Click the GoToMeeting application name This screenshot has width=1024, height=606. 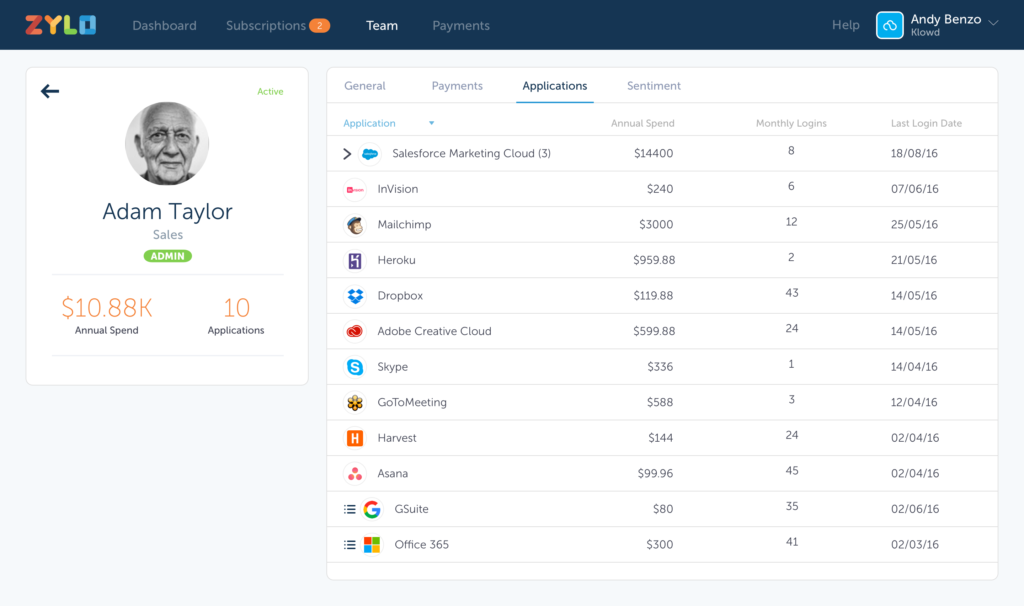412,402
